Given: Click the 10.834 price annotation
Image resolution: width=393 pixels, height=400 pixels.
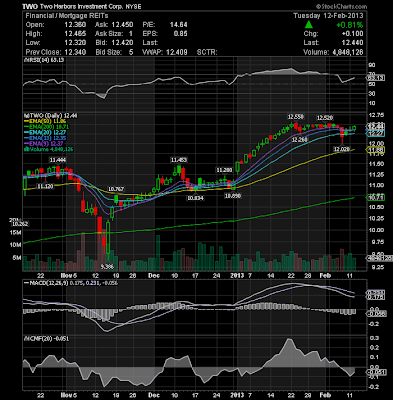Looking at the screenshot, I should [196, 198].
